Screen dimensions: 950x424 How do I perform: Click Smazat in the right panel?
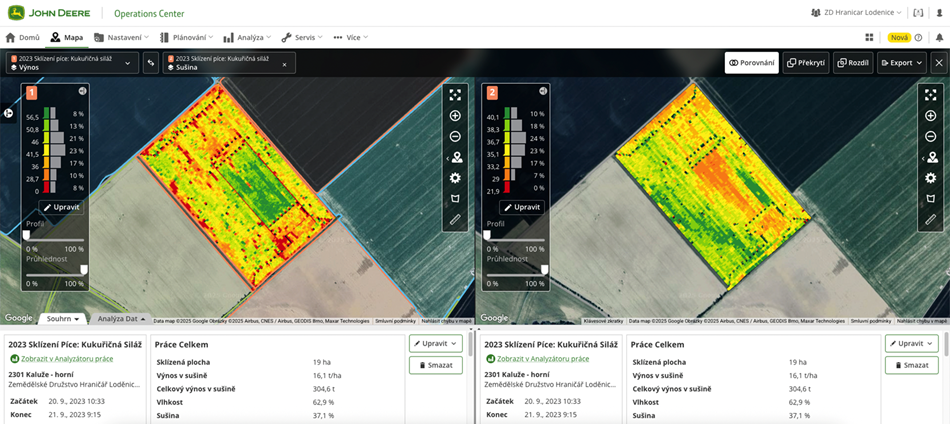(912, 365)
